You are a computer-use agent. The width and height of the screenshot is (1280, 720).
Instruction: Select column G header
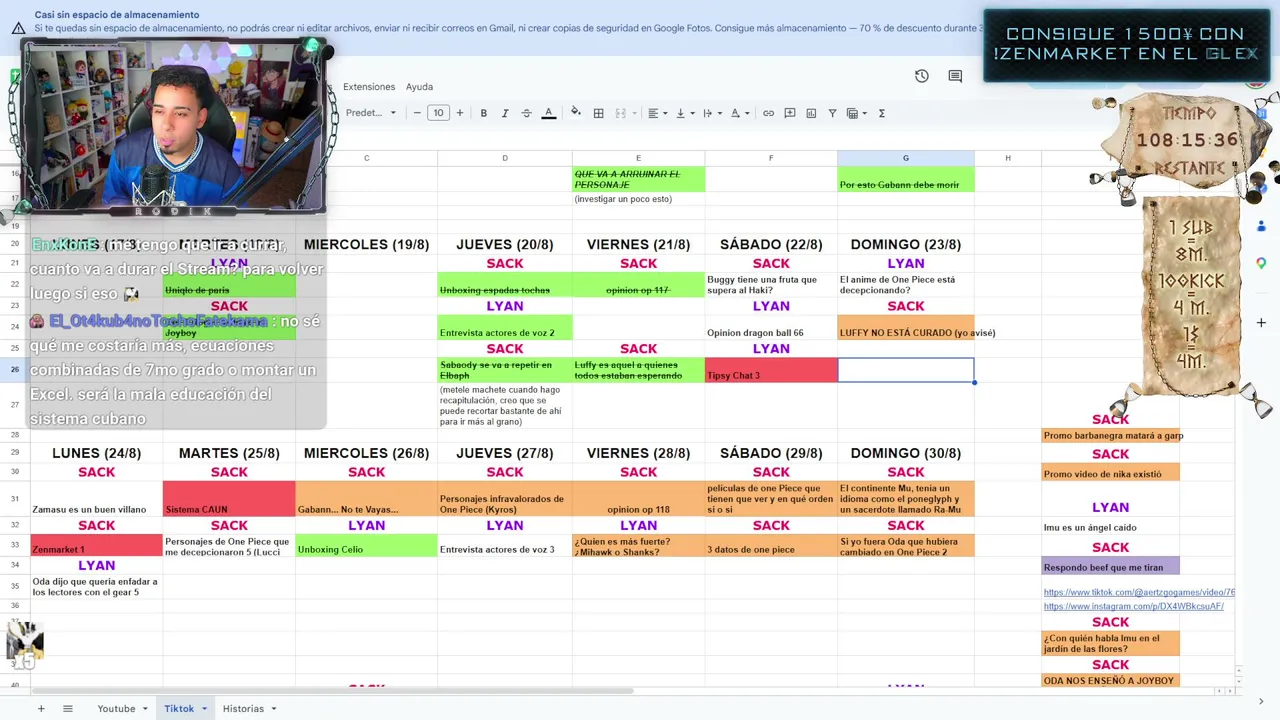[x=906, y=158]
